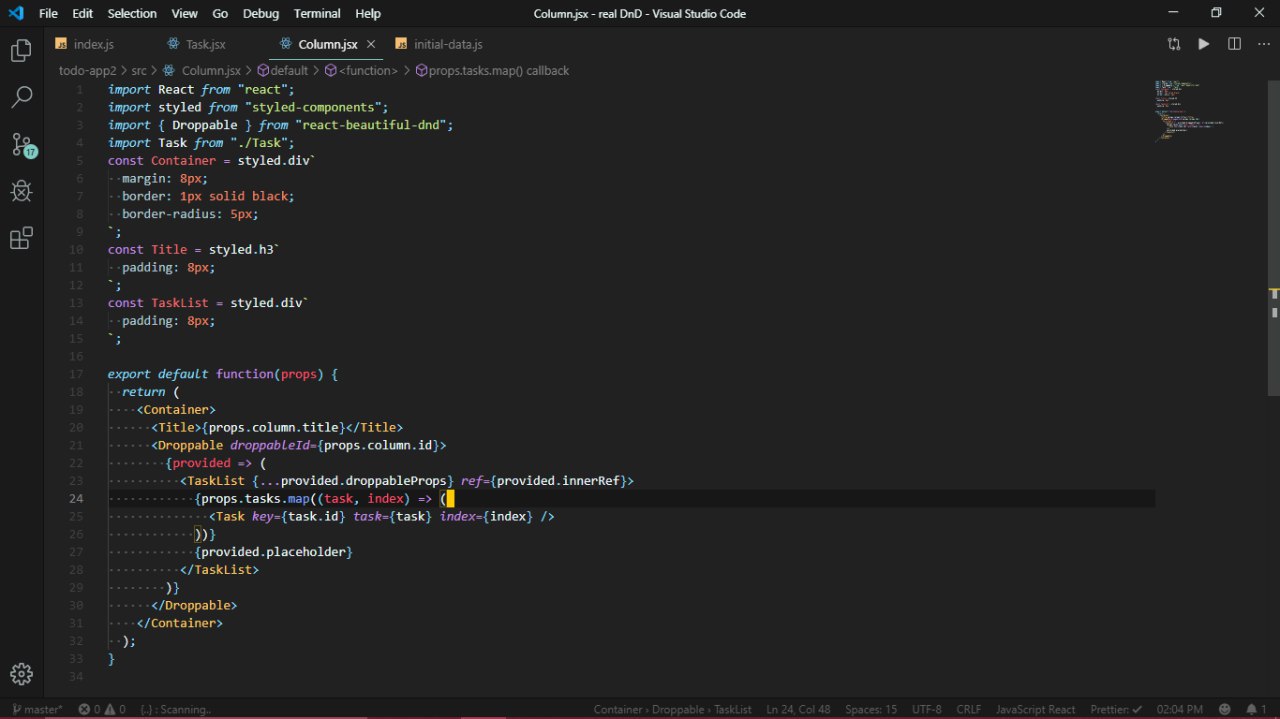Open the Search view in the activity bar
This screenshot has height=719, width=1280.
(21, 97)
